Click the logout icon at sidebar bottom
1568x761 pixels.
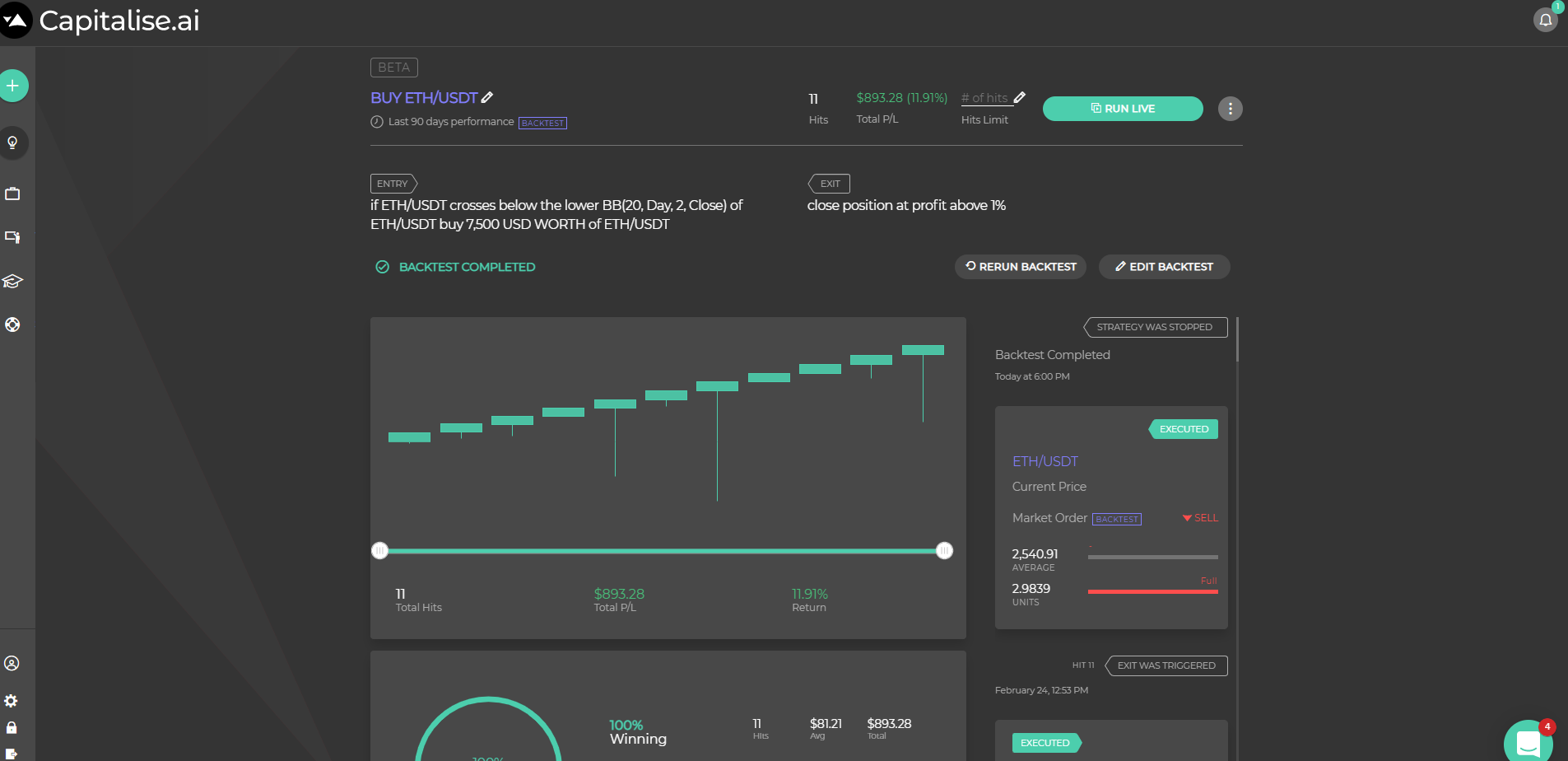tap(12, 752)
